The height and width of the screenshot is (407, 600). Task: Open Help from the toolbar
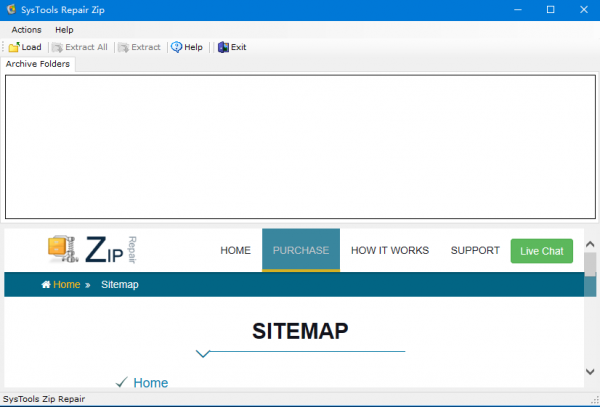point(187,47)
